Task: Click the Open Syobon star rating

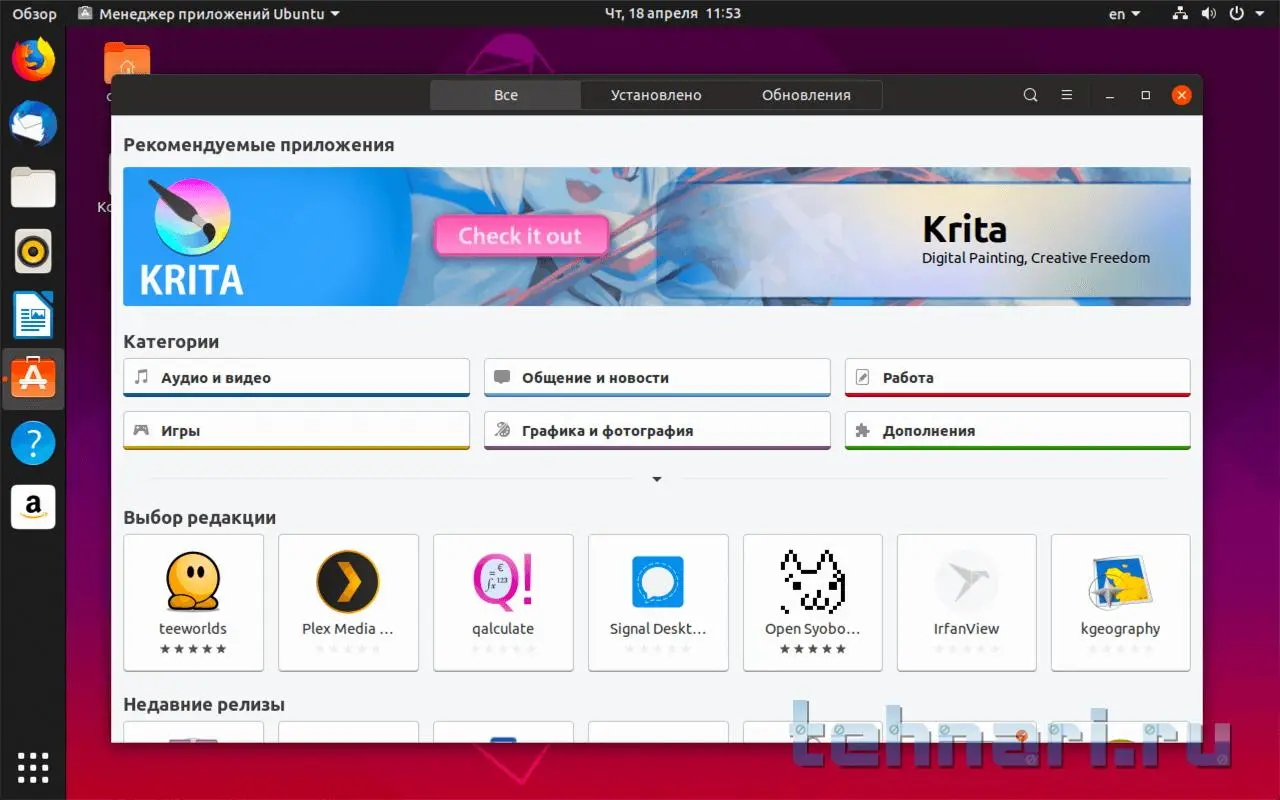Action: click(x=813, y=649)
